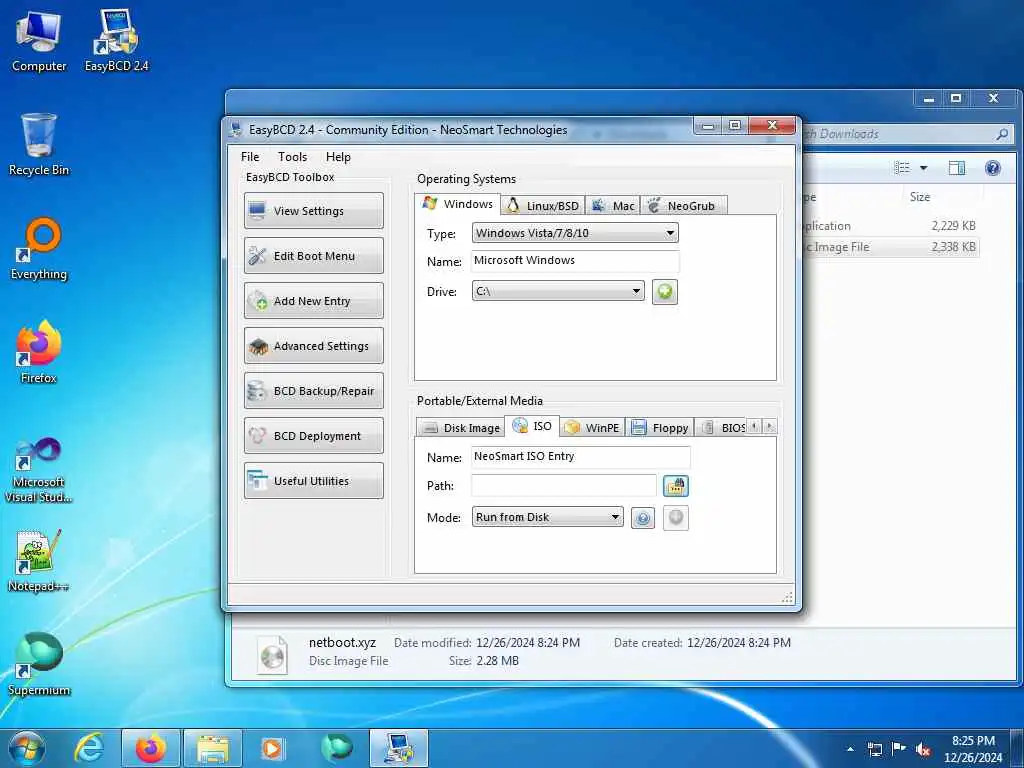The image size is (1024, 768).
Task: Switch to Firefox in the taskbar
Action: coord(151,748)
